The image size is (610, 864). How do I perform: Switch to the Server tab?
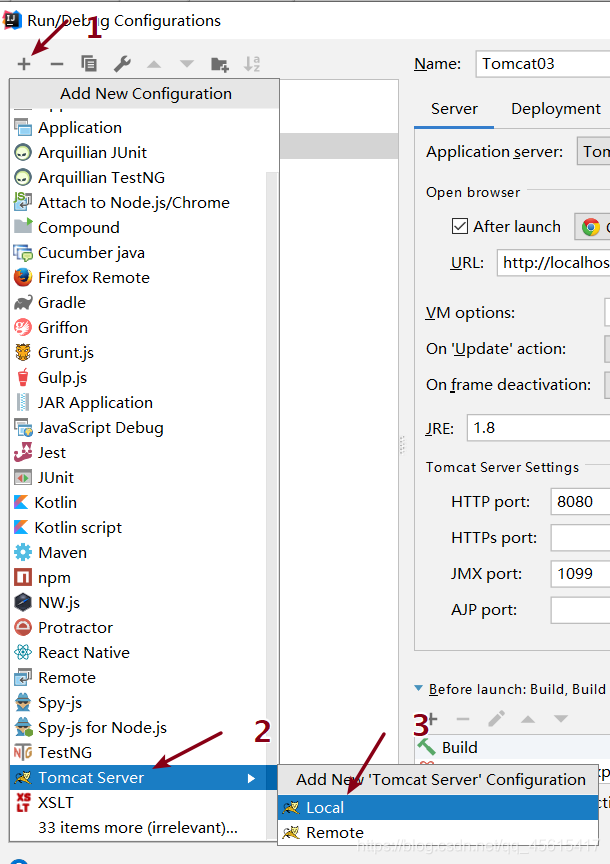click(x=454, y=109)
